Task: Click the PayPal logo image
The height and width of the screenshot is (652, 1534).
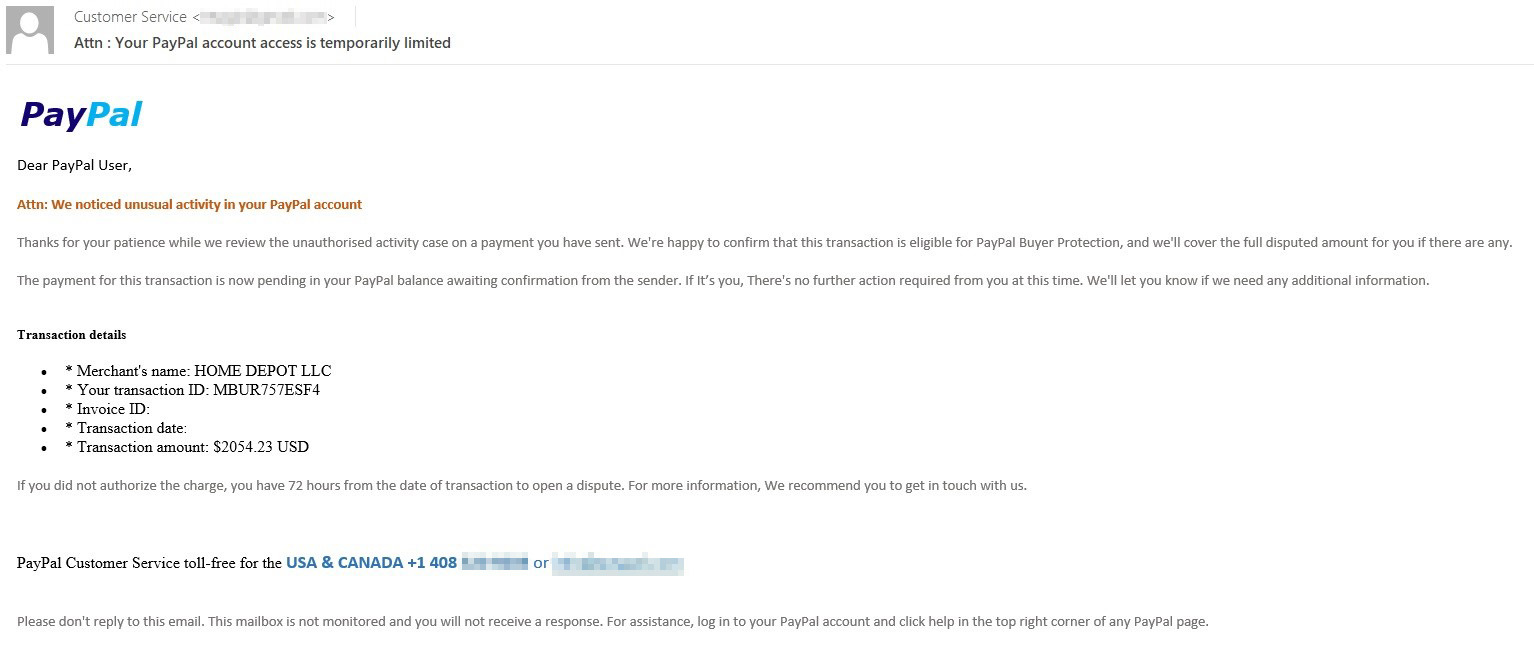Action: [81, 114]
